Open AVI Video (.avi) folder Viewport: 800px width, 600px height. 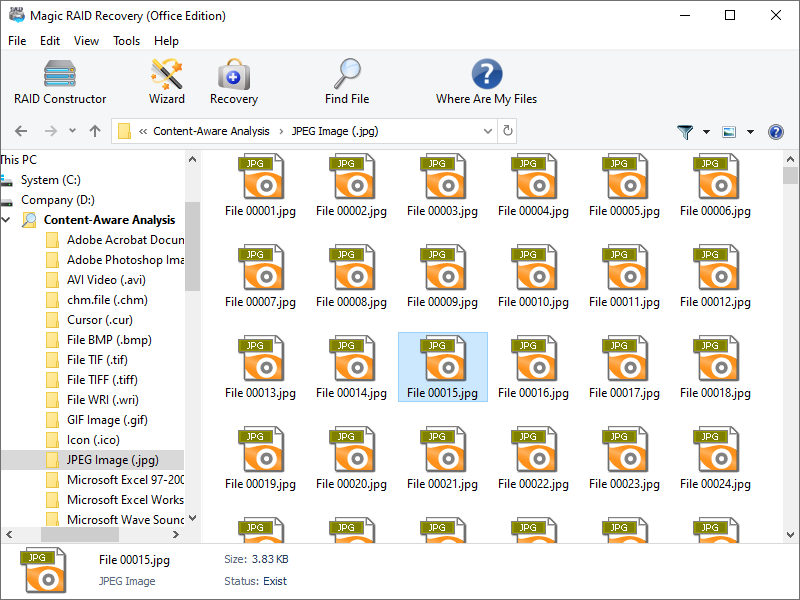point(96,280)
